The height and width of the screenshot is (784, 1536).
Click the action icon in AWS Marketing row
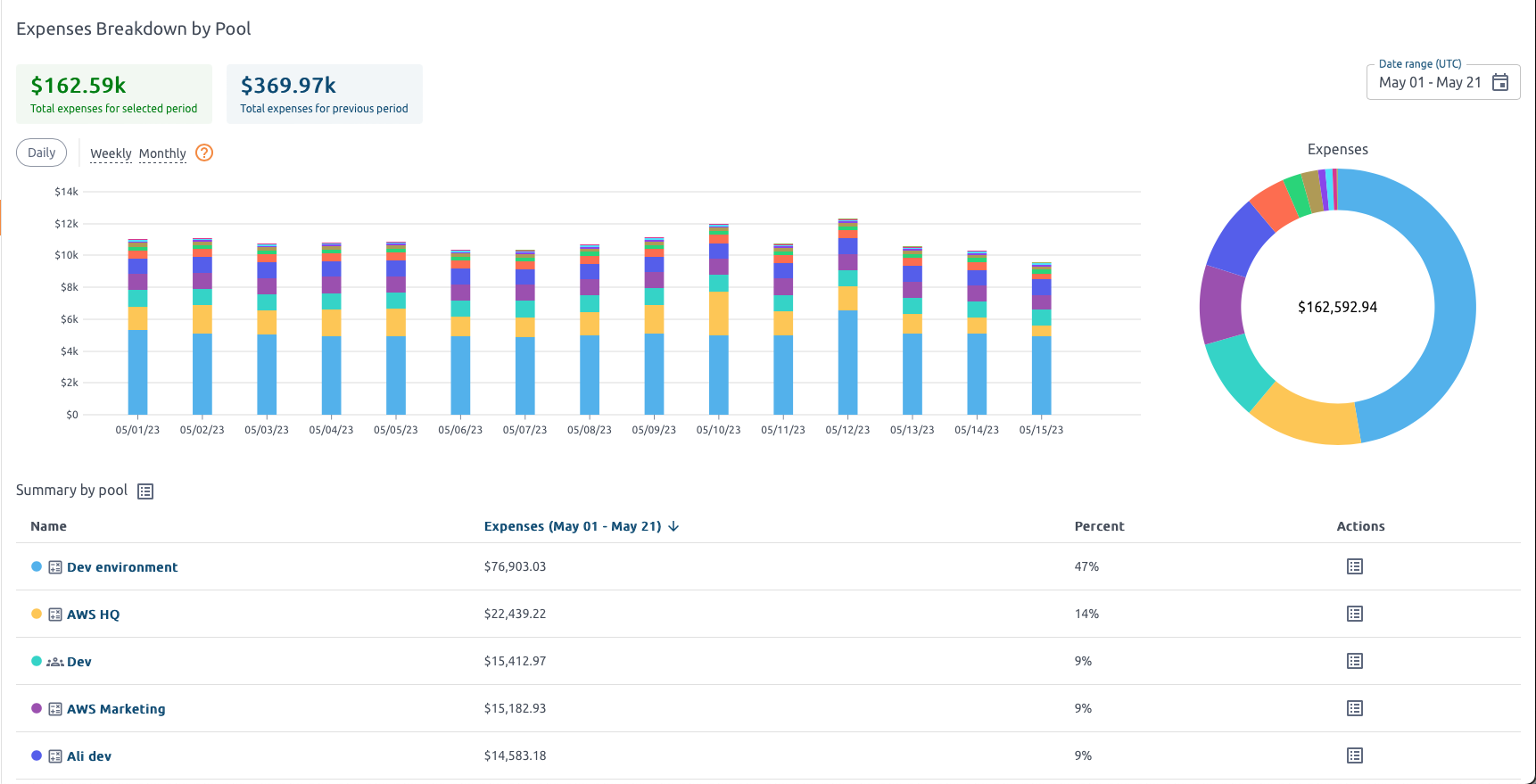[x=1354, y=708]
